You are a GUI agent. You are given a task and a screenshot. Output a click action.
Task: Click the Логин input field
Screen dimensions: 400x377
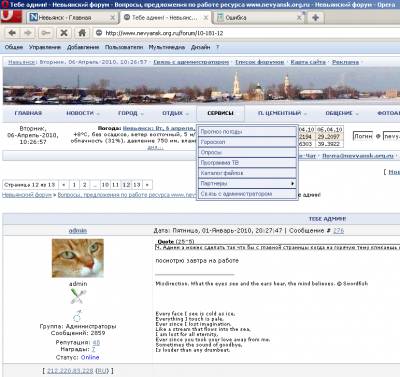point(363,136)
